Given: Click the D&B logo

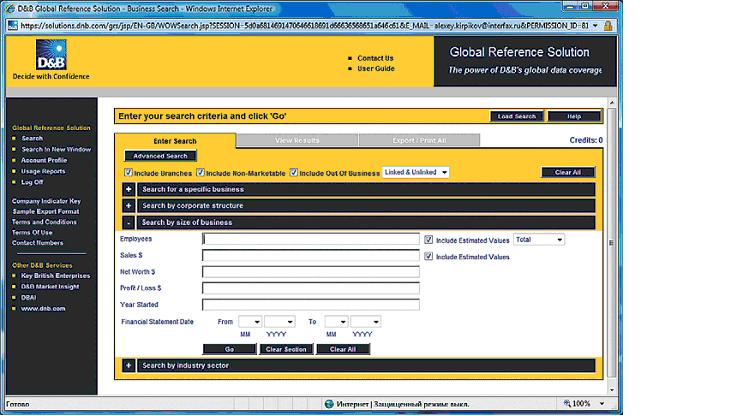Looking at the screenshot, I should [51, 55].
